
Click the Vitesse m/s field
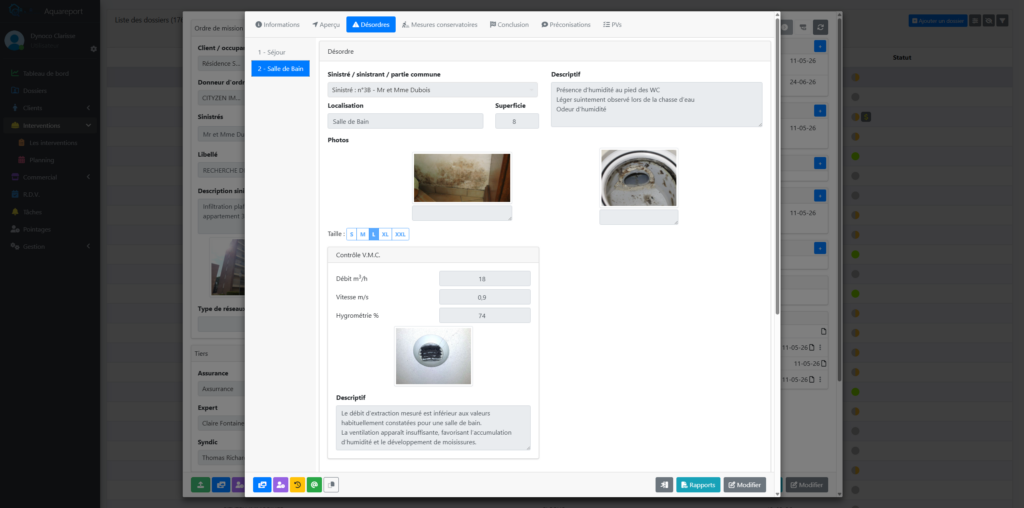click(x=485, y=297)
